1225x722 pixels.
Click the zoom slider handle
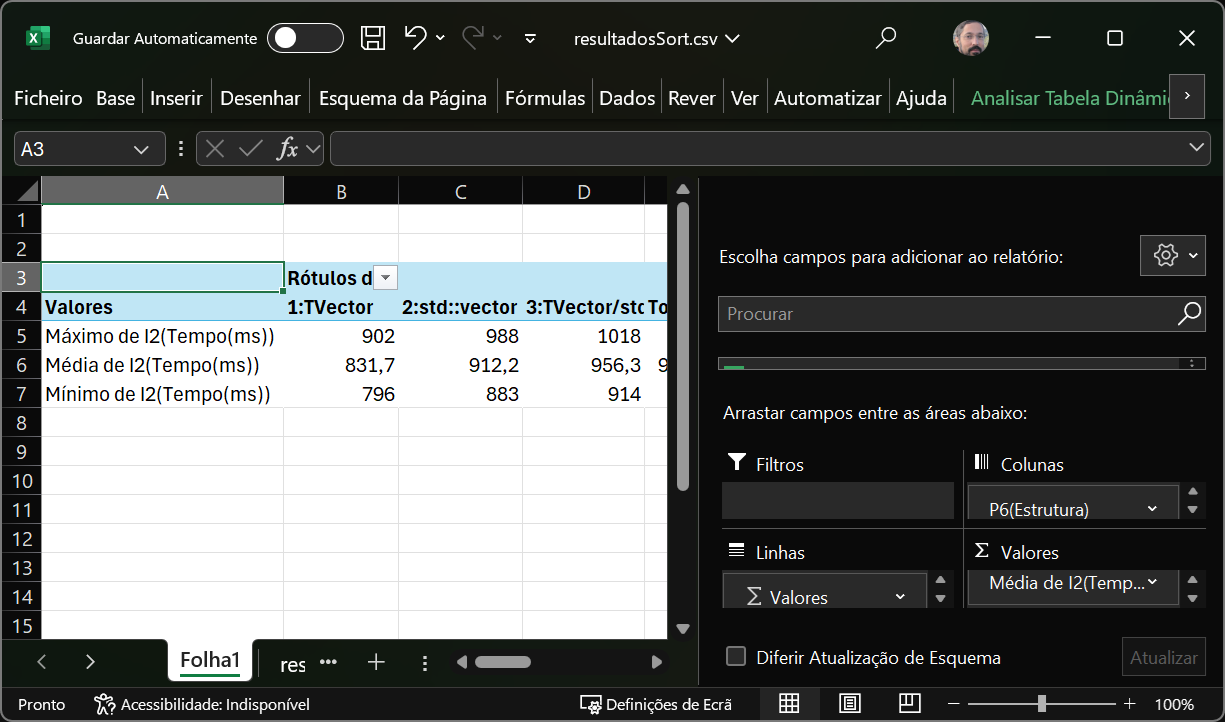tap(1042, 704)
